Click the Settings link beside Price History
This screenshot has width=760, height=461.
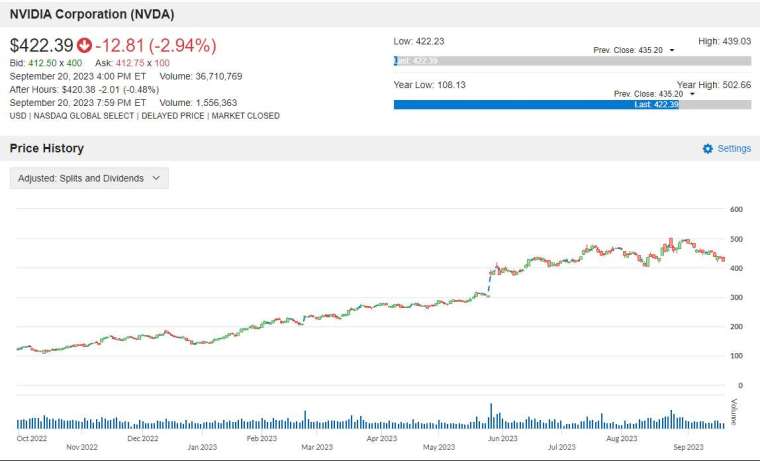click(734, 148)
